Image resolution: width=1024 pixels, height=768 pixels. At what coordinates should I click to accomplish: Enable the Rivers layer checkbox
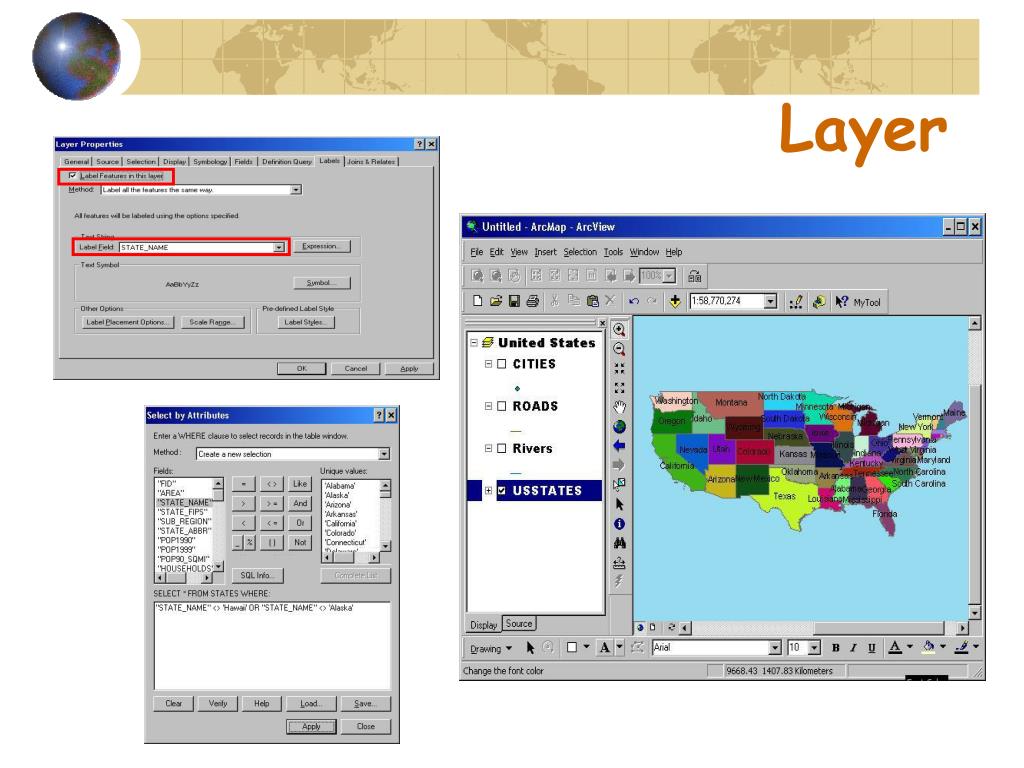point(502,449)
